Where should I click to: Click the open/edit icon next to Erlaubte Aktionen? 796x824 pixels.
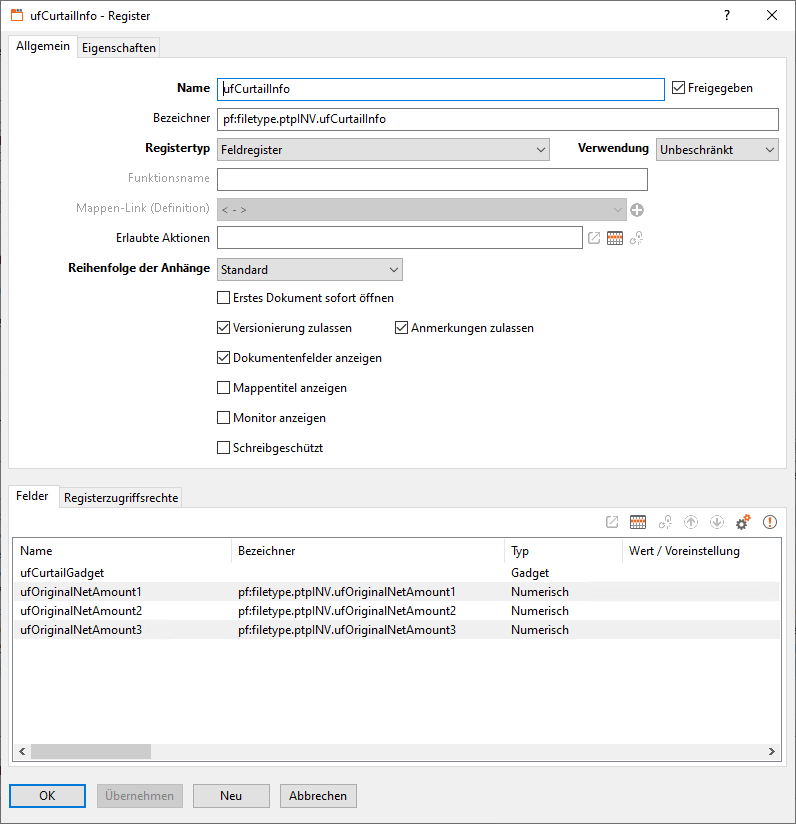(594, 238)
